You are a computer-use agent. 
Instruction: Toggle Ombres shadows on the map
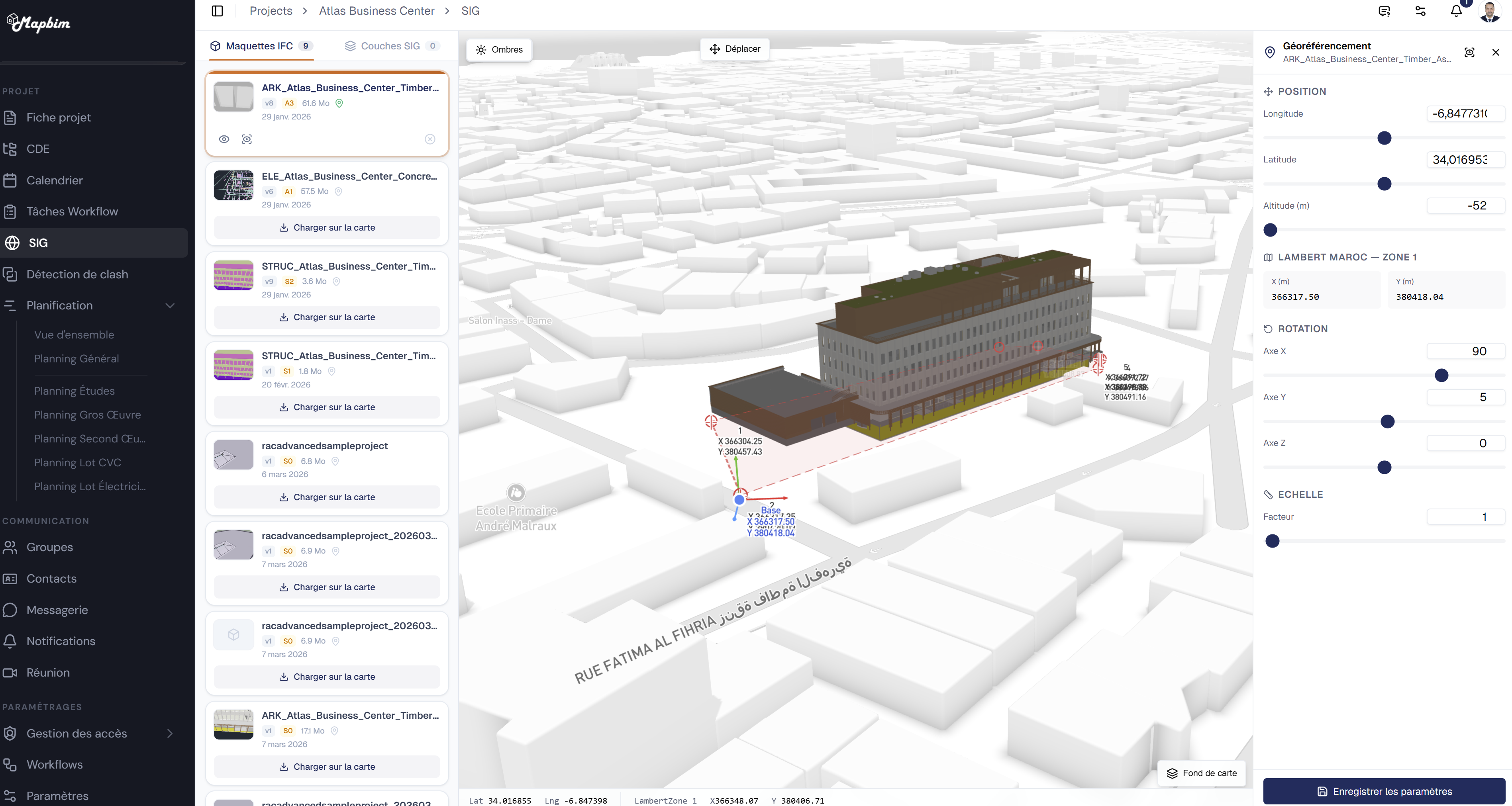click(x=500, y=49)
